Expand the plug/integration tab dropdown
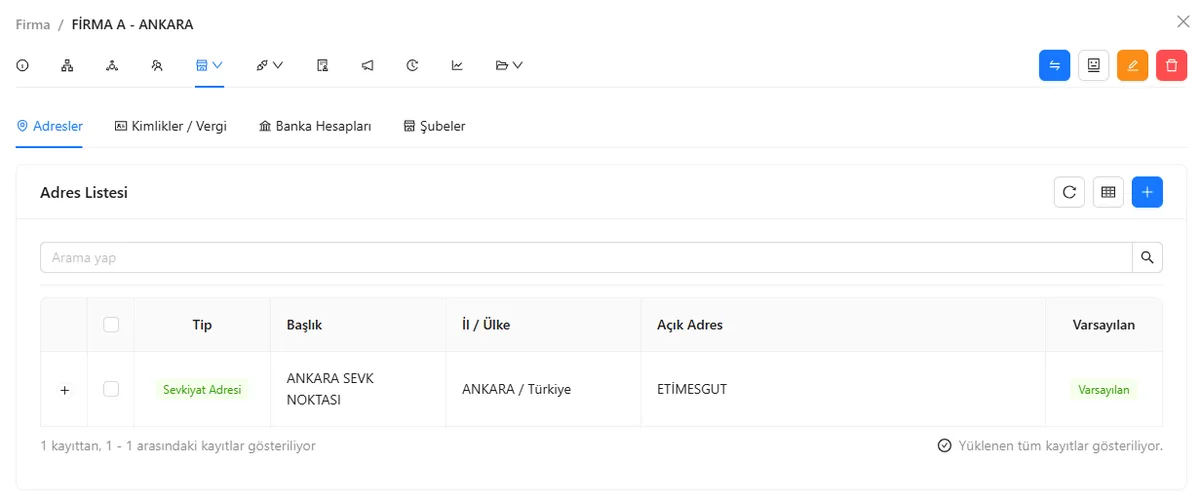 click(270, 65)
